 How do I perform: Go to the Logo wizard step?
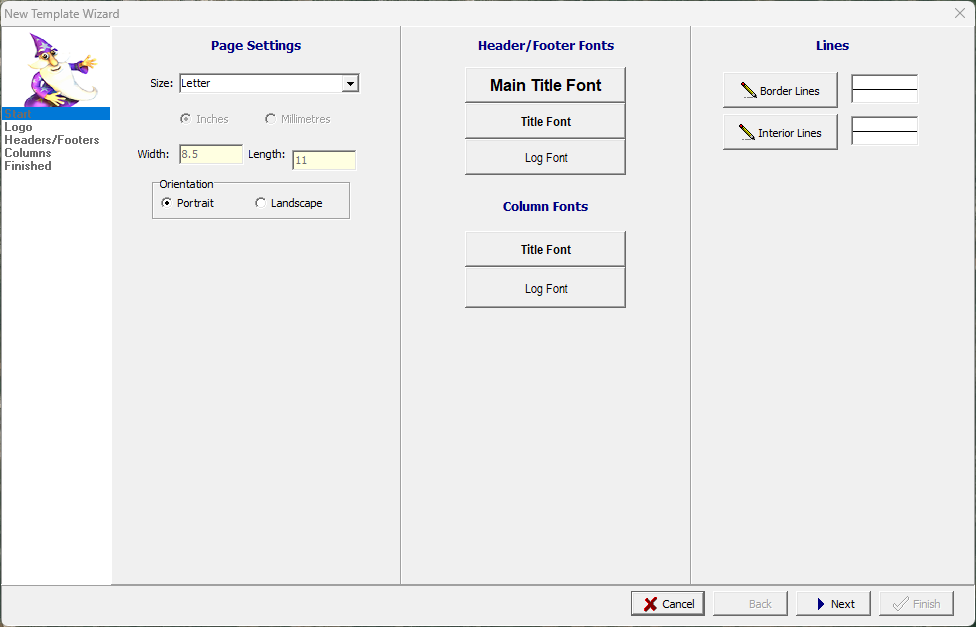pos(18,127)
